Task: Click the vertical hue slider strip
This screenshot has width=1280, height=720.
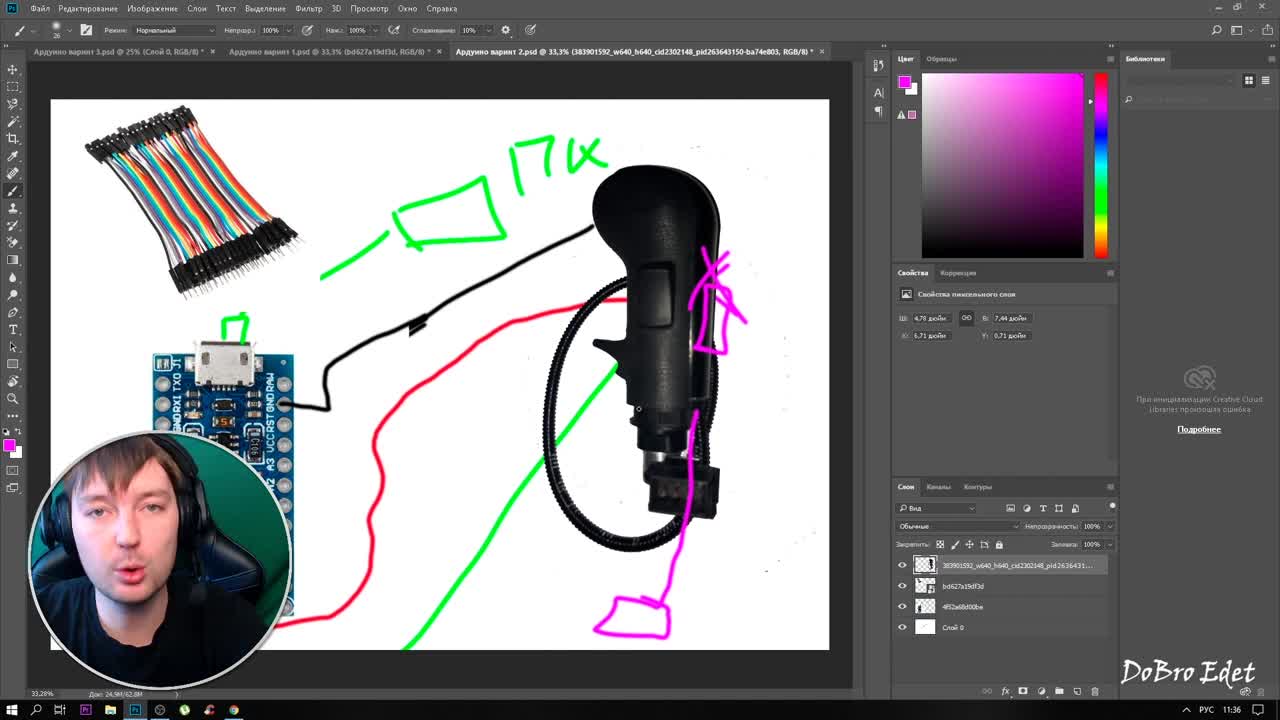Action: (1100, 165)
